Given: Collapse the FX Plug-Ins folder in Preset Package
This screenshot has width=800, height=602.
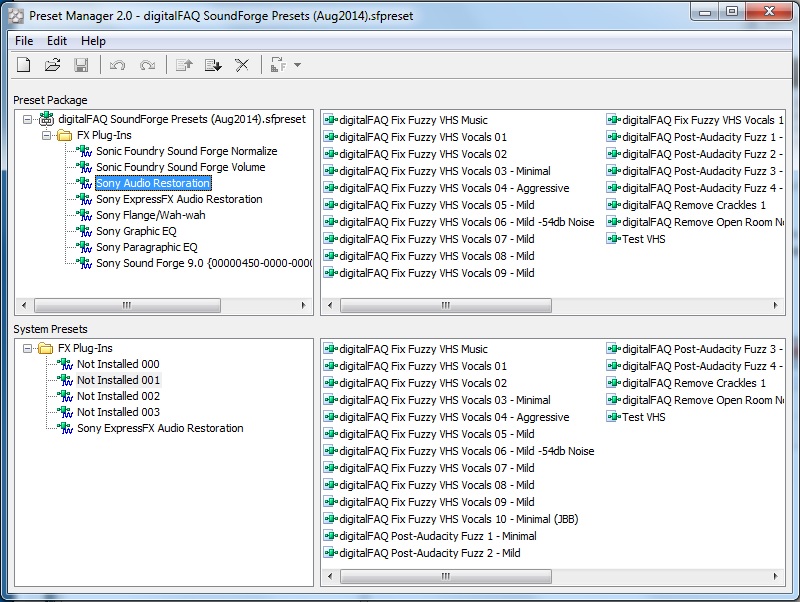Looking at the screenshot, I should coord(46,135).
